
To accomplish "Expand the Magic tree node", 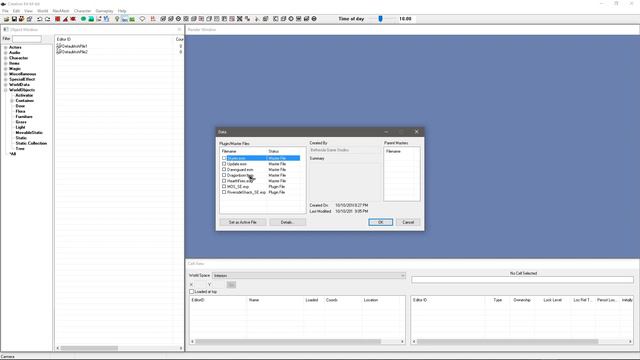I will 6,69.
